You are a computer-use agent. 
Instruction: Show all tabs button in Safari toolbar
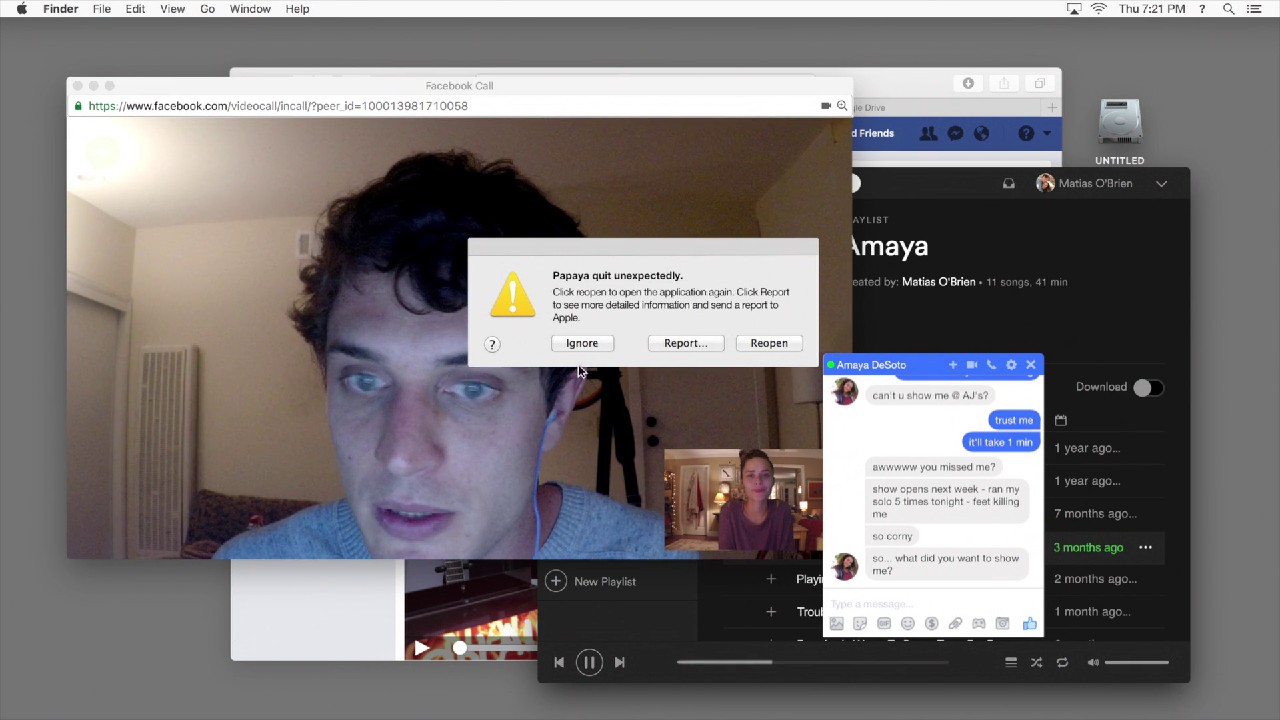(x=1040, y=84)
